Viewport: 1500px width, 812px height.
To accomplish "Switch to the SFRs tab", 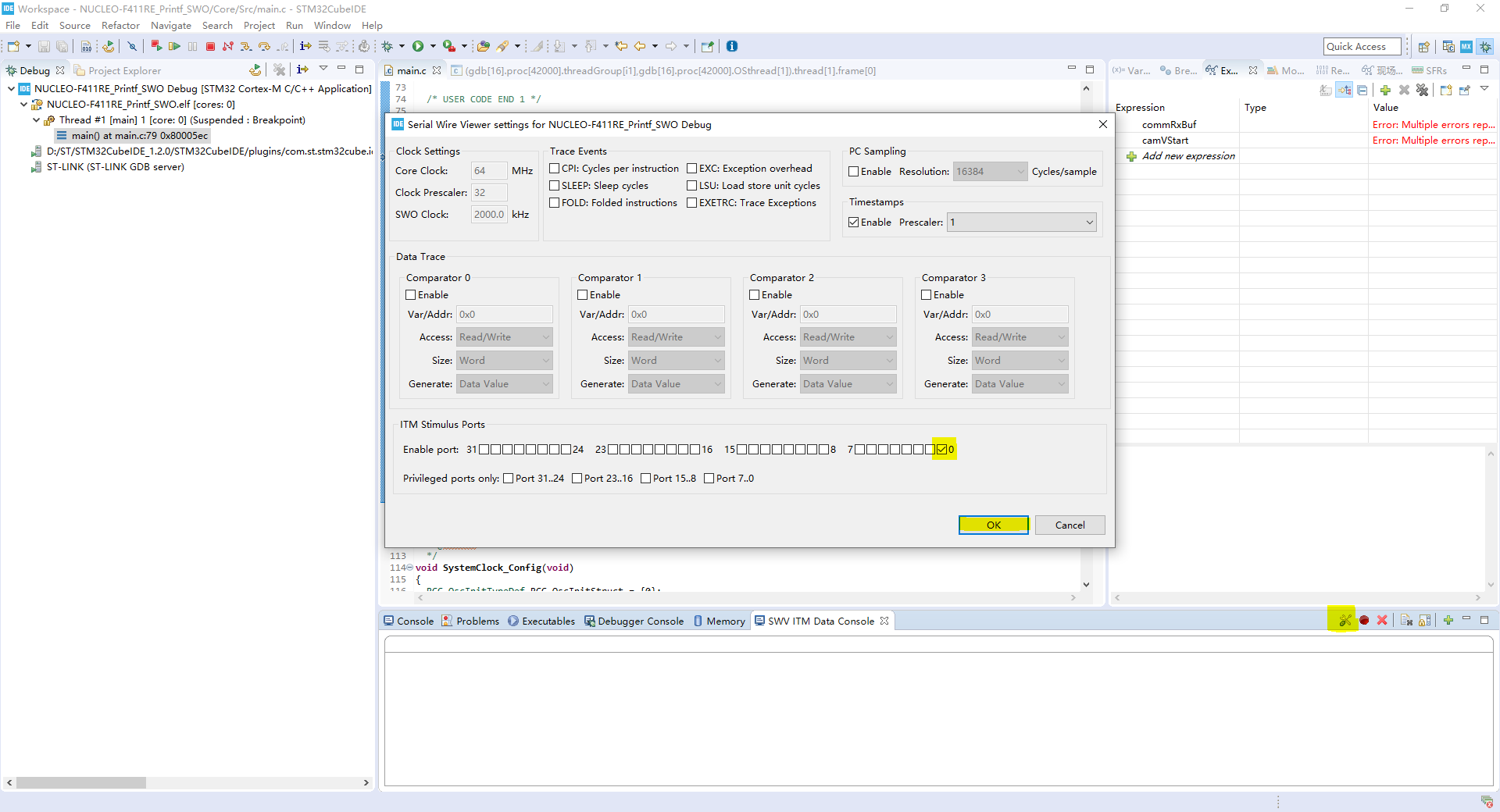I will (x=1430, y=71).
